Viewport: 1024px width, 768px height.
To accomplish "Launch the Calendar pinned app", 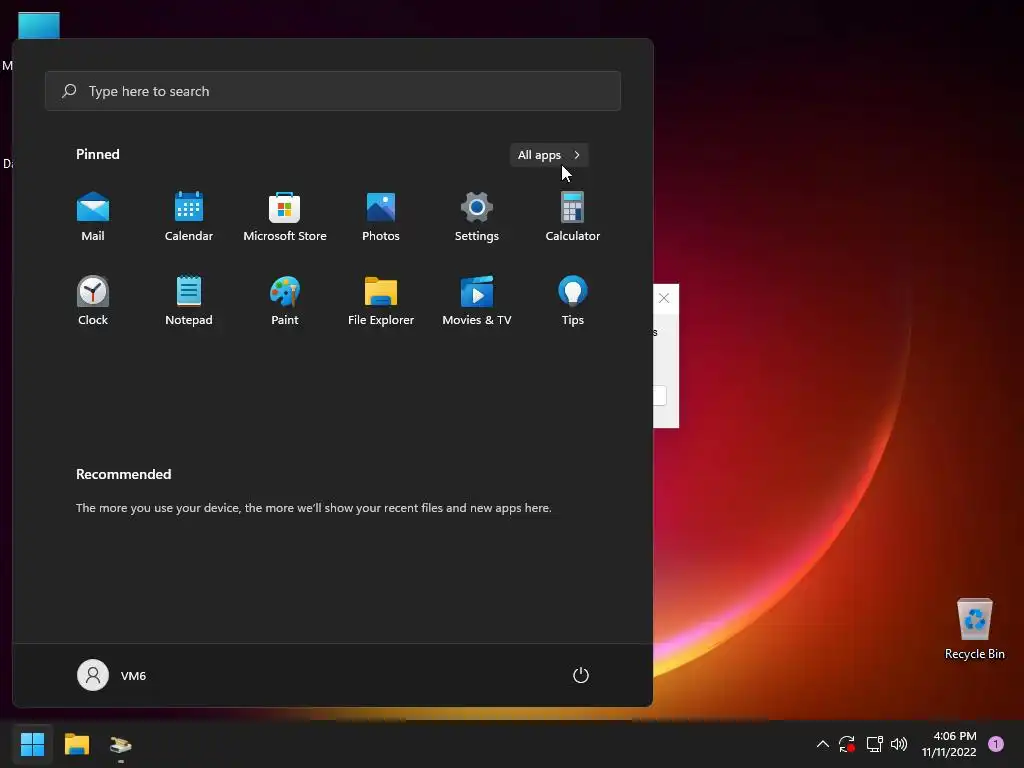I will 189,217.
